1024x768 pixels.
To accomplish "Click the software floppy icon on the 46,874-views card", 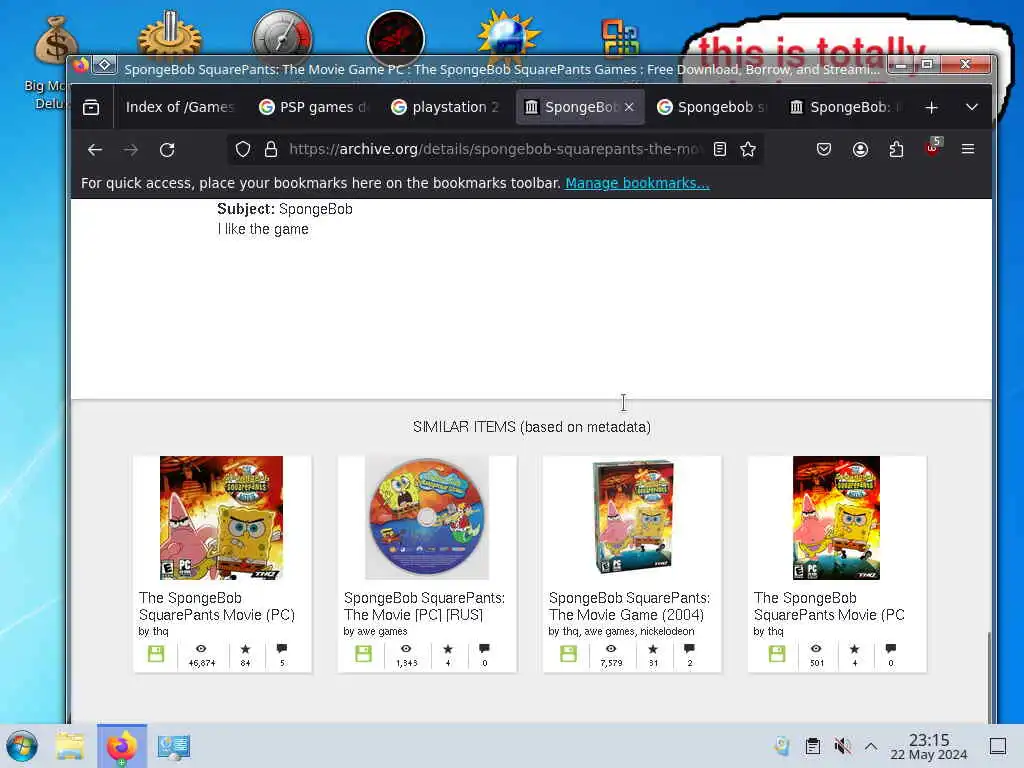I will [155, 654].
